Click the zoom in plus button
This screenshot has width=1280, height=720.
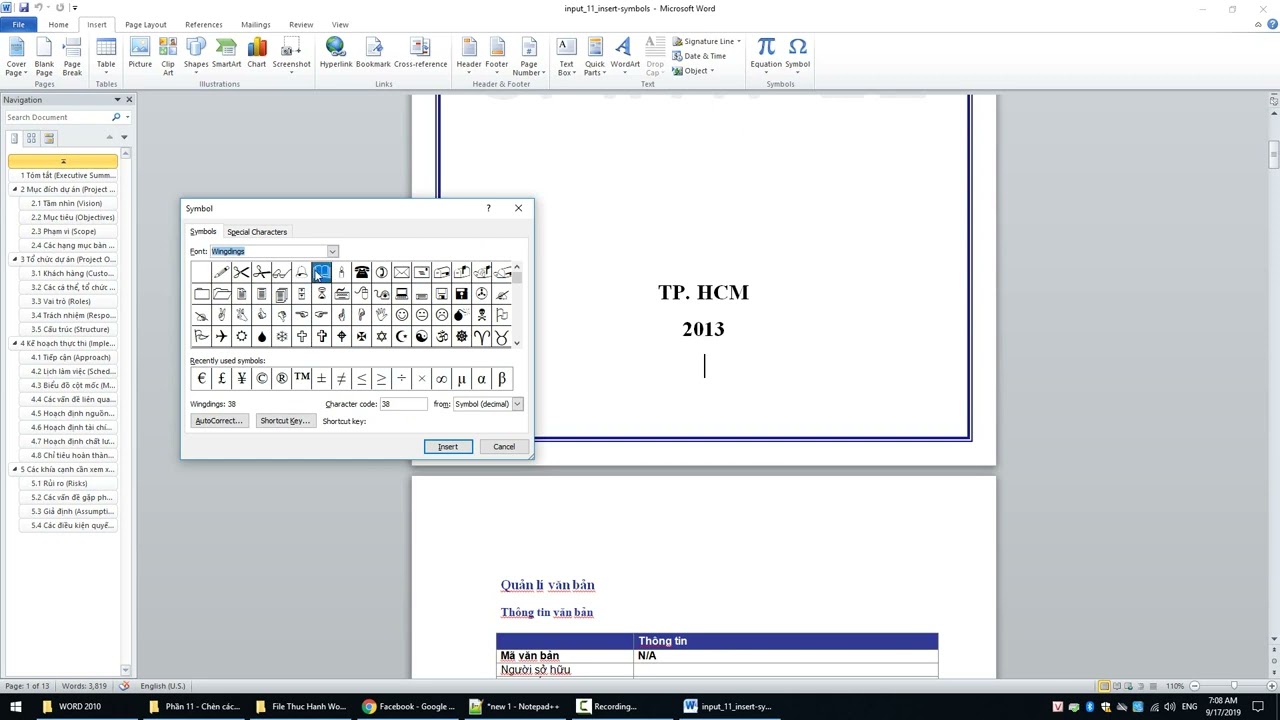pos(1270,686)
